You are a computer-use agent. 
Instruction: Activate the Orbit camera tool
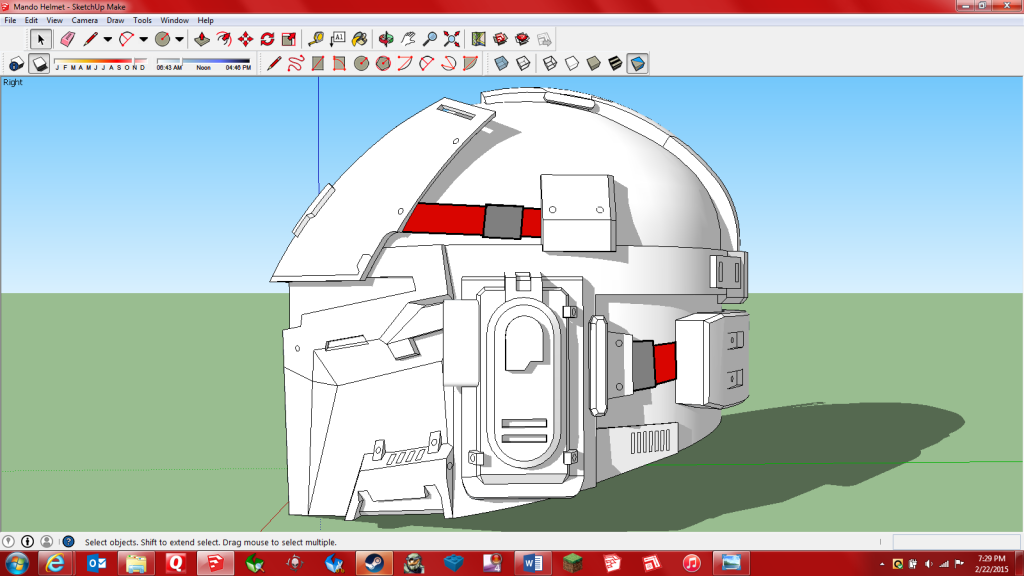(386, 40)
